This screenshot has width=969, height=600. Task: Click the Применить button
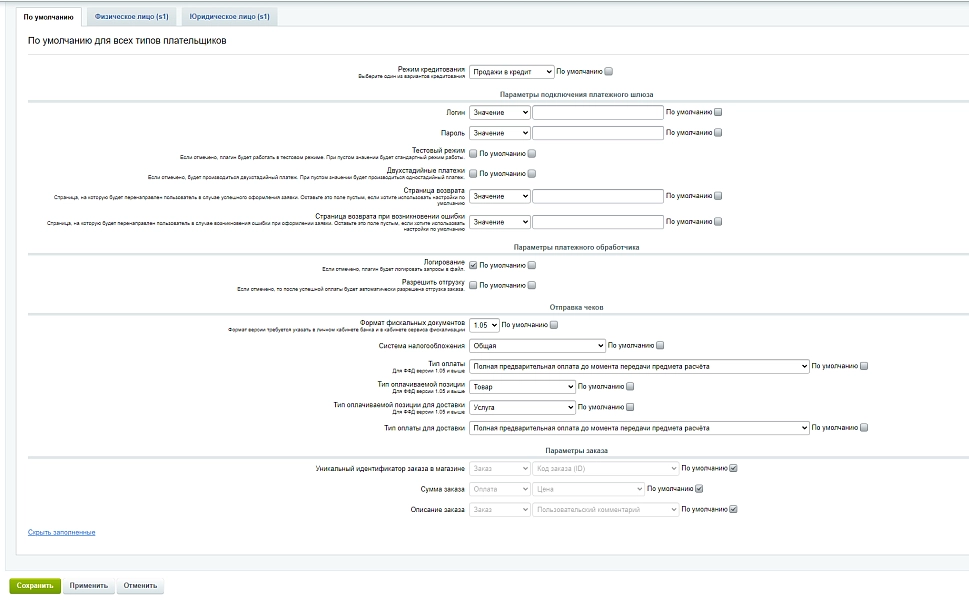tap(88, 586)
